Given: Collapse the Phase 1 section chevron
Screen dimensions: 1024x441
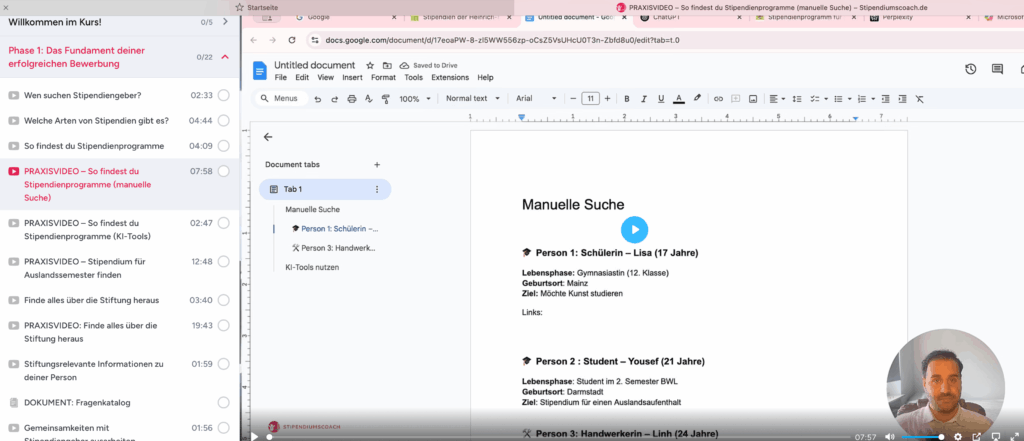Looking at the screenshot, I should tap(225, 56).
